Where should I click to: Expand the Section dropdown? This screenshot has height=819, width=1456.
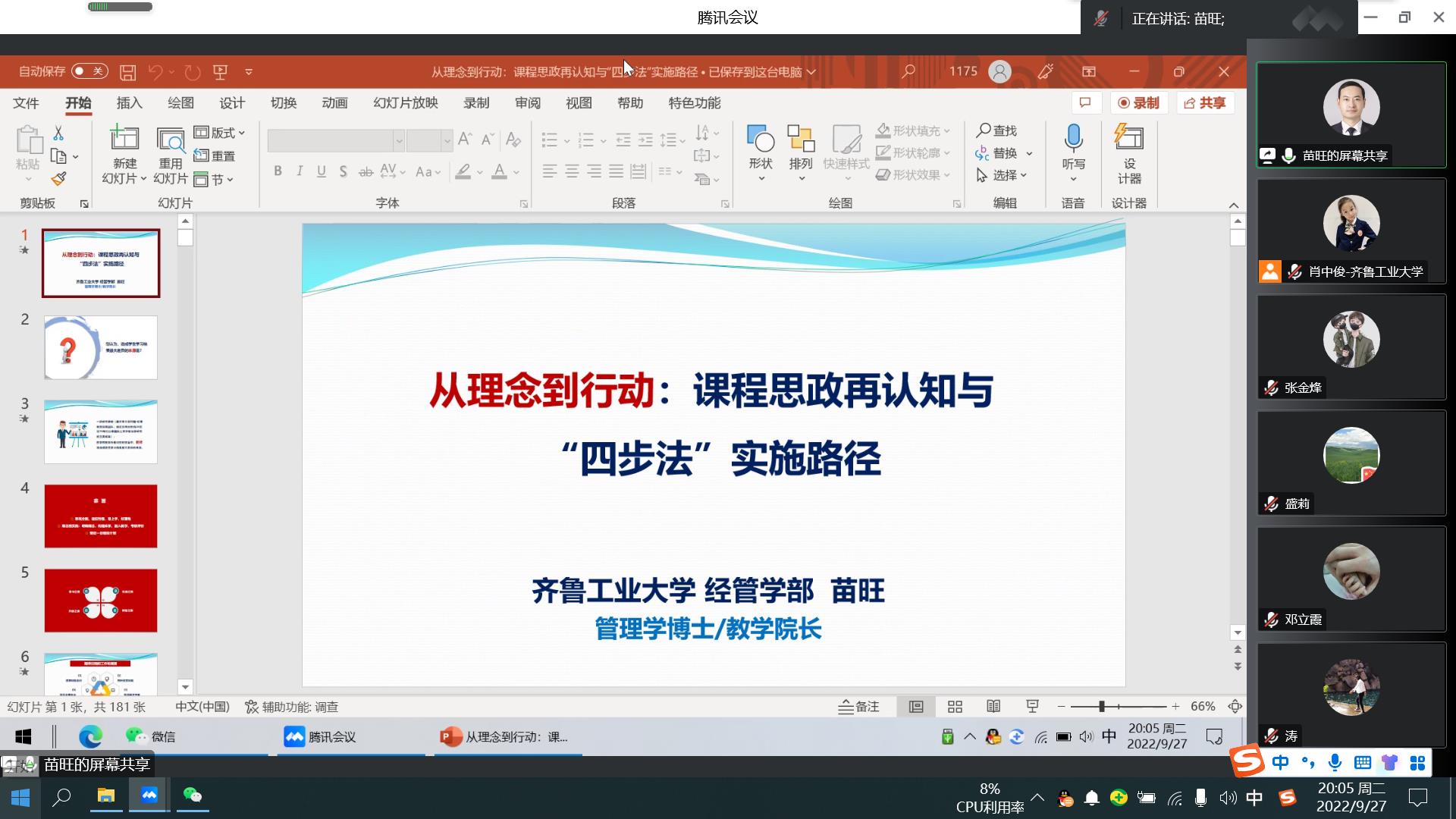(x=214, y=180)
